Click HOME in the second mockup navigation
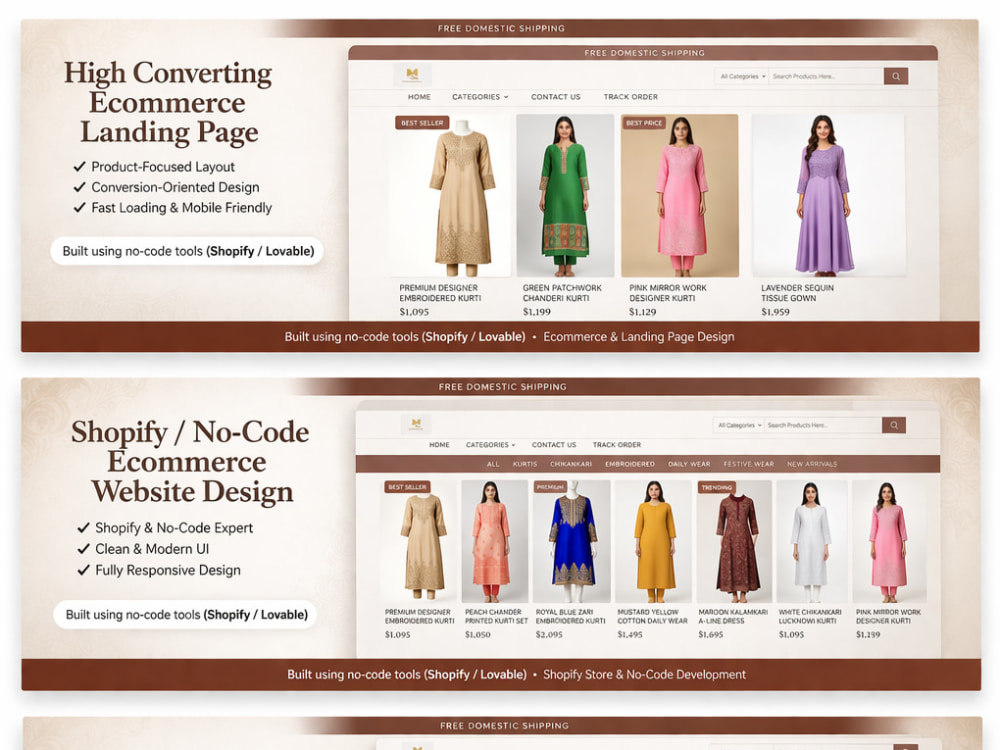Viewport: 1000px width, 750px height. pyautogui.click(x=439, y=445)
